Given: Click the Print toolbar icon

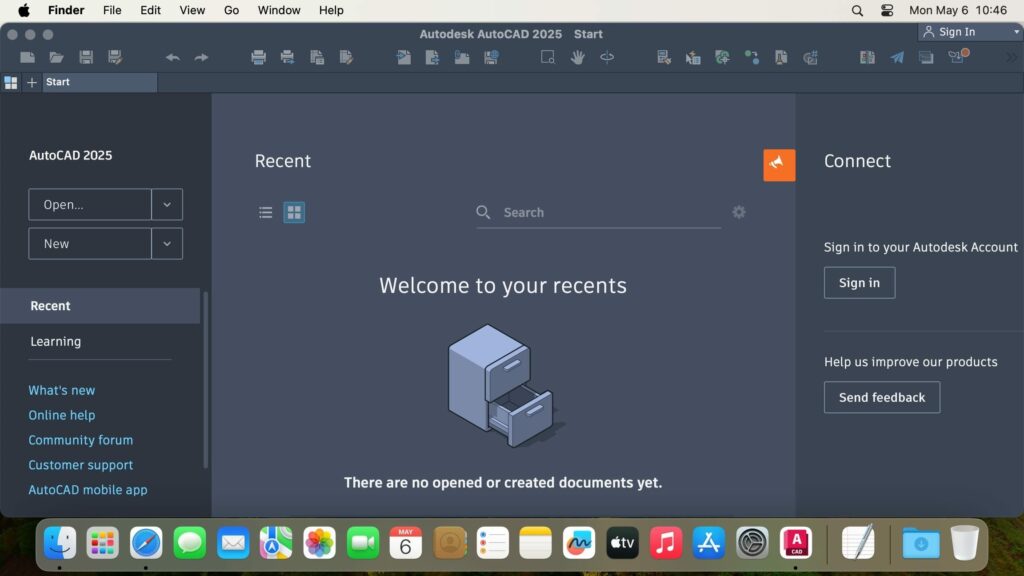Looking at the screenshot, I should pyautogui.click(x=259, y=57).
